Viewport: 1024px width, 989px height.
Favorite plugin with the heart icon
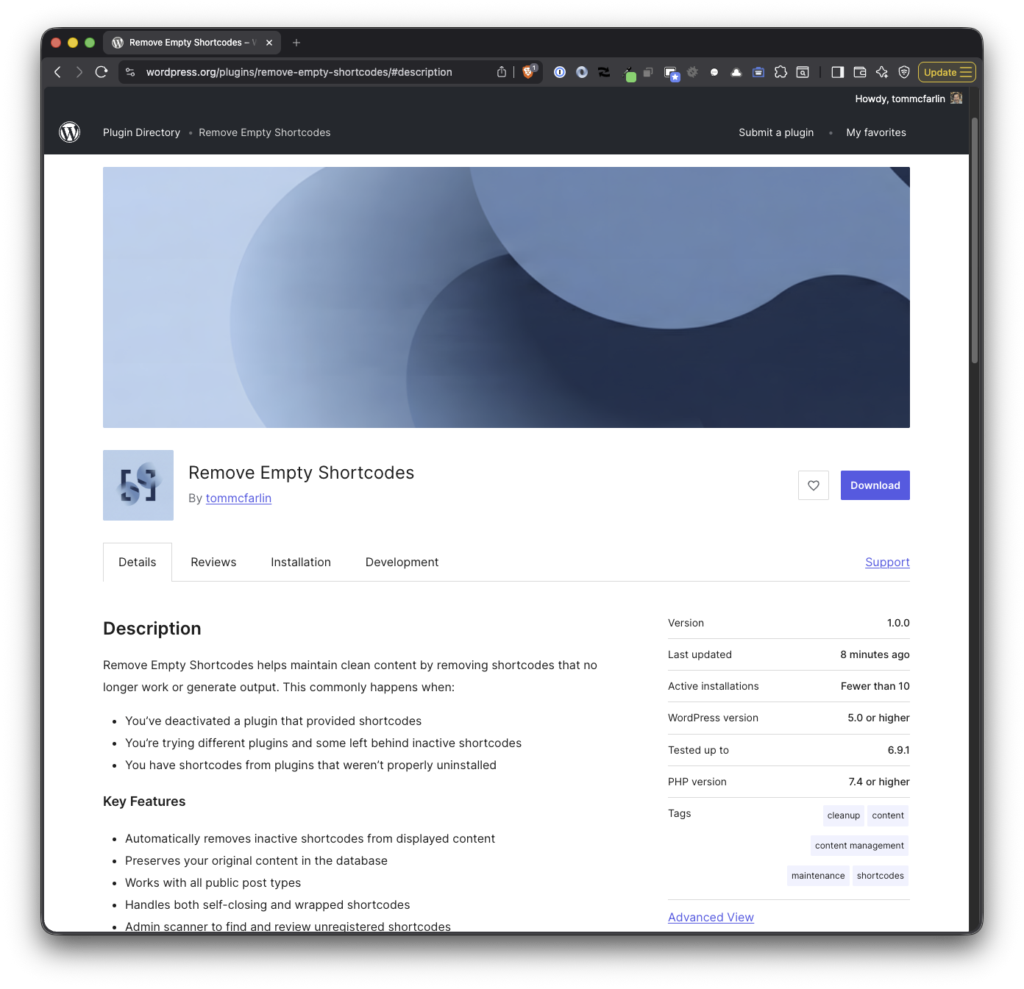tap(813, 485)
